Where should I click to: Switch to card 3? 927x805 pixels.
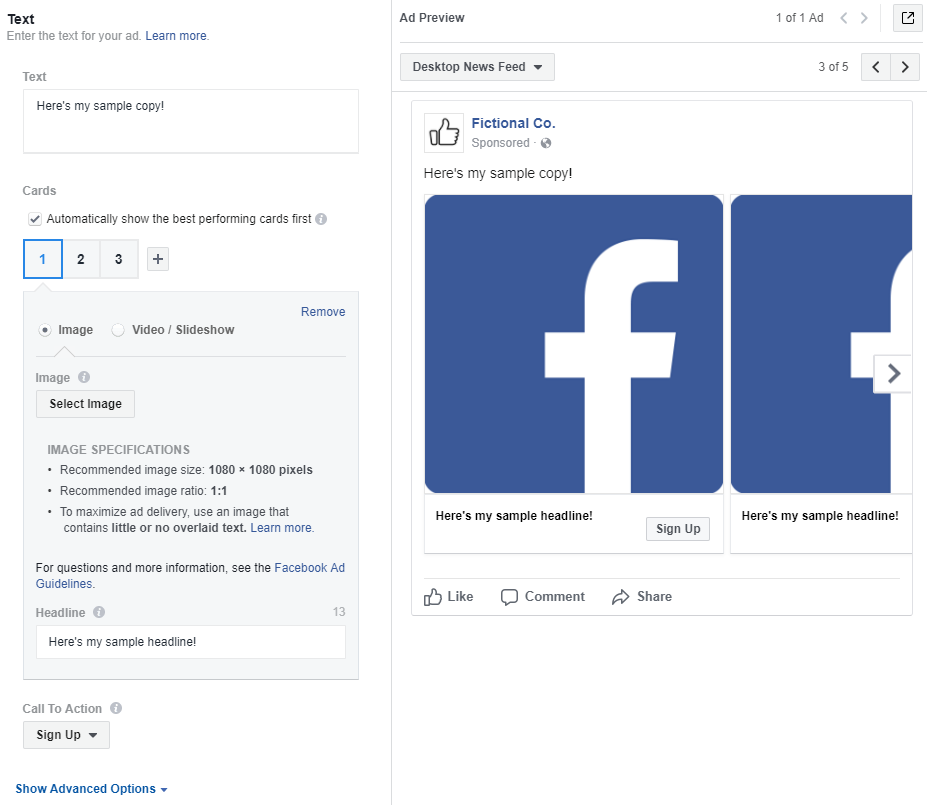(x=118, y=258)
